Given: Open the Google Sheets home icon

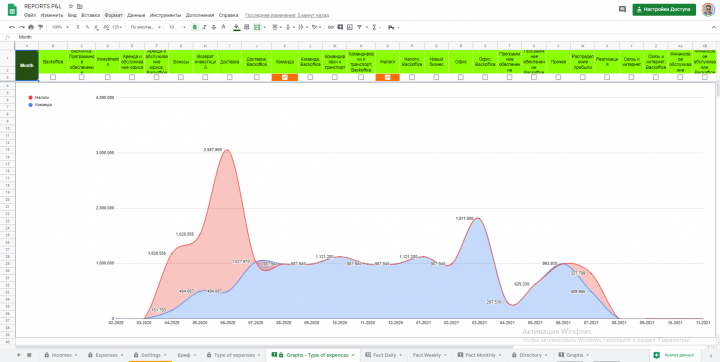Looking at the screenshot, I should 12,10.
